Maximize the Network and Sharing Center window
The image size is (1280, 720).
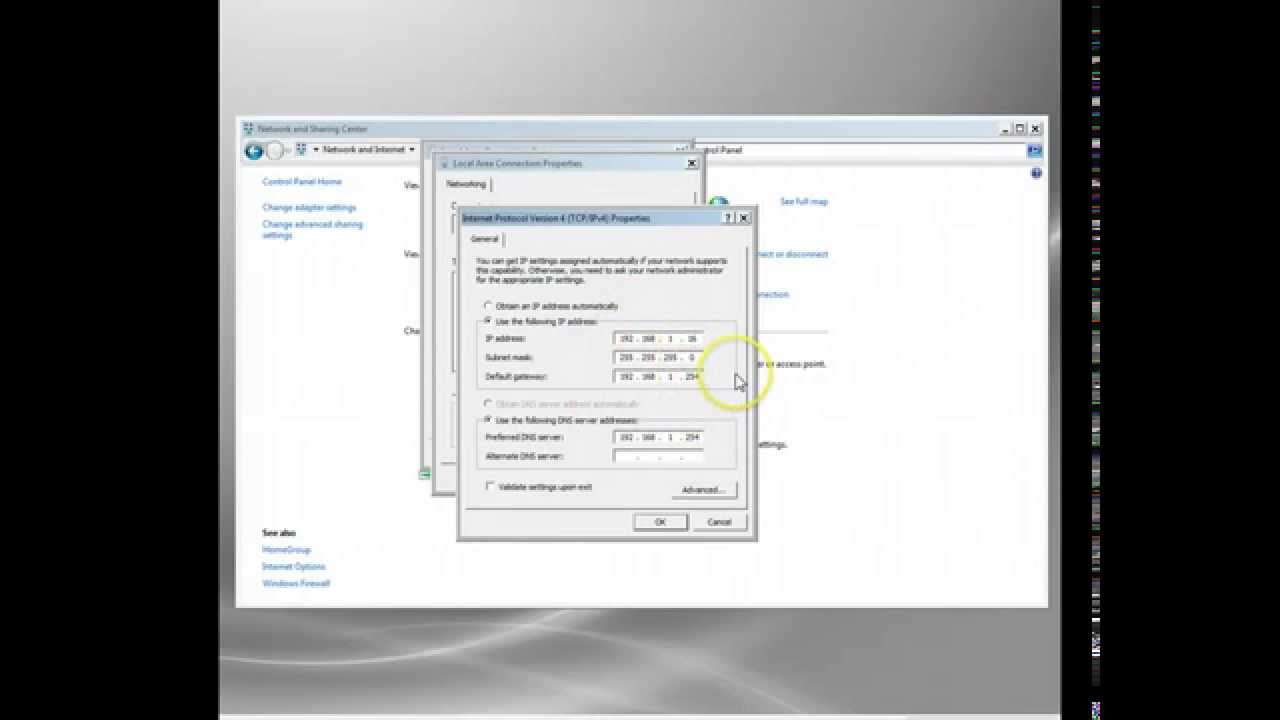(1020, 129)
